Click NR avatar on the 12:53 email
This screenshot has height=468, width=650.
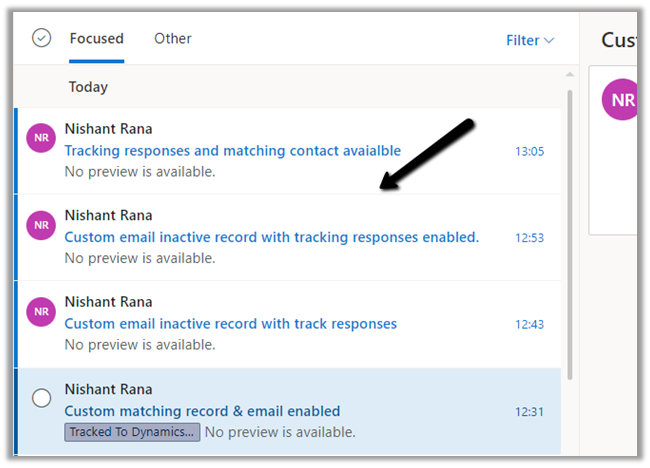[41, 225]
